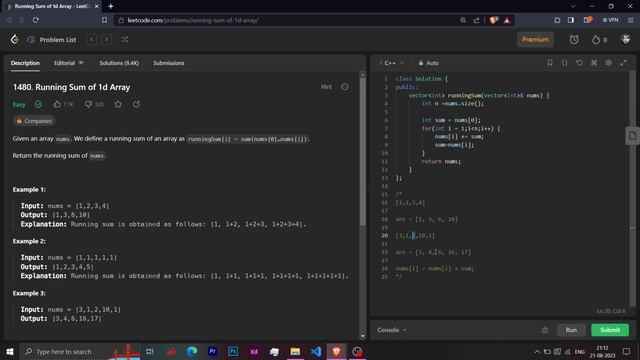Open the Windows Start menu

pos(10,351)
